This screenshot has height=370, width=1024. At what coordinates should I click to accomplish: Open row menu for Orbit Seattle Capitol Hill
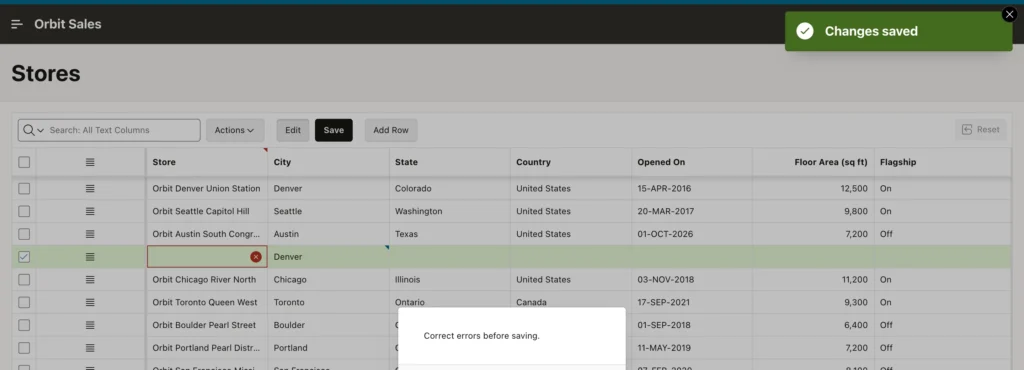coord(90,211)
